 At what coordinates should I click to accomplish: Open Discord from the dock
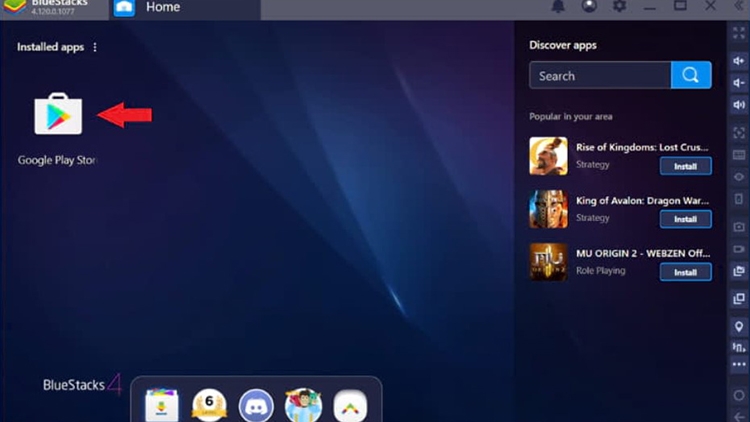click(x=256, y=406)
